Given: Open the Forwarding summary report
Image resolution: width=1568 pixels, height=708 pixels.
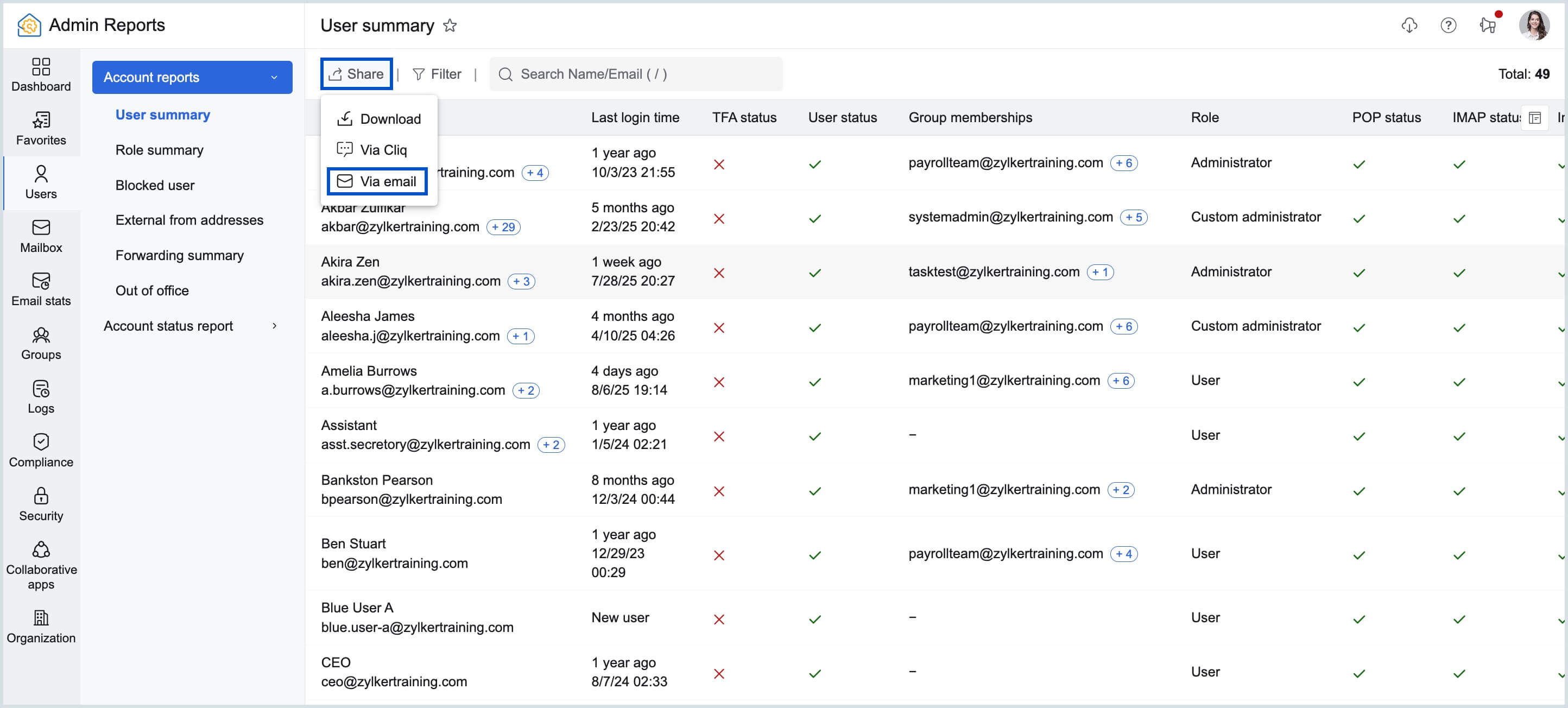Looking at the screenshot, I should (180, 255).
